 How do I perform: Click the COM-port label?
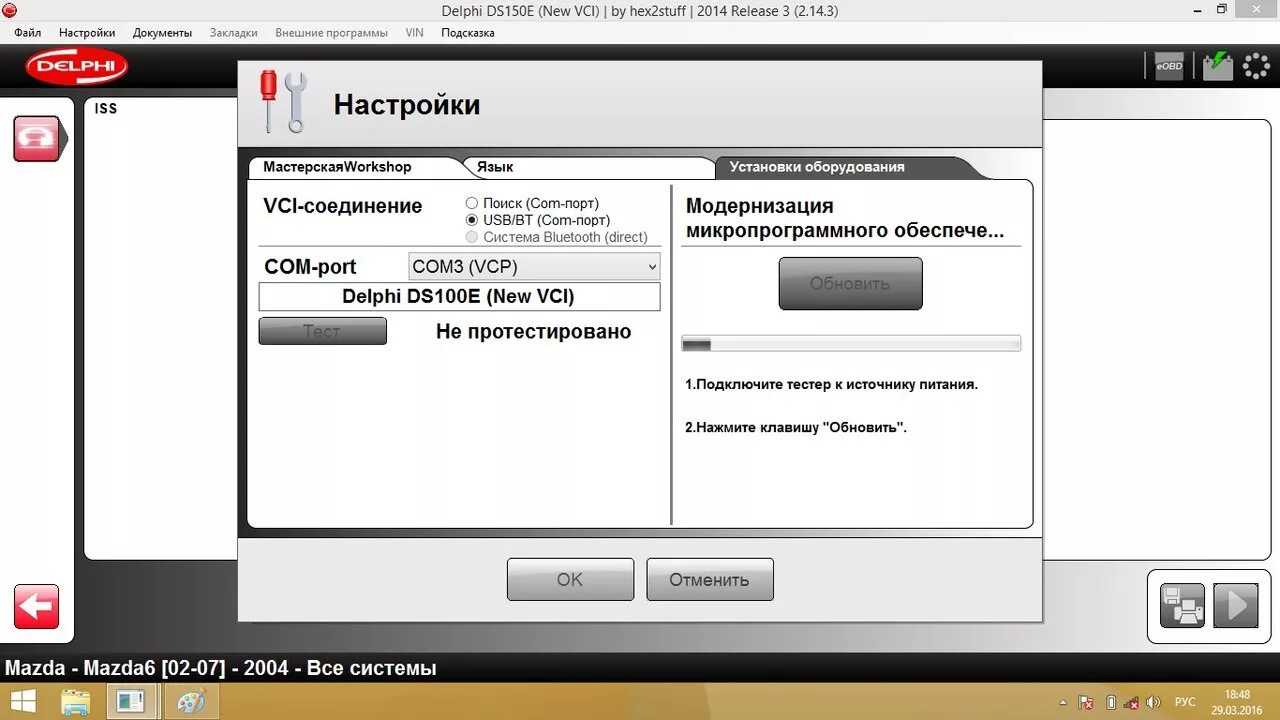click(310, 267)
